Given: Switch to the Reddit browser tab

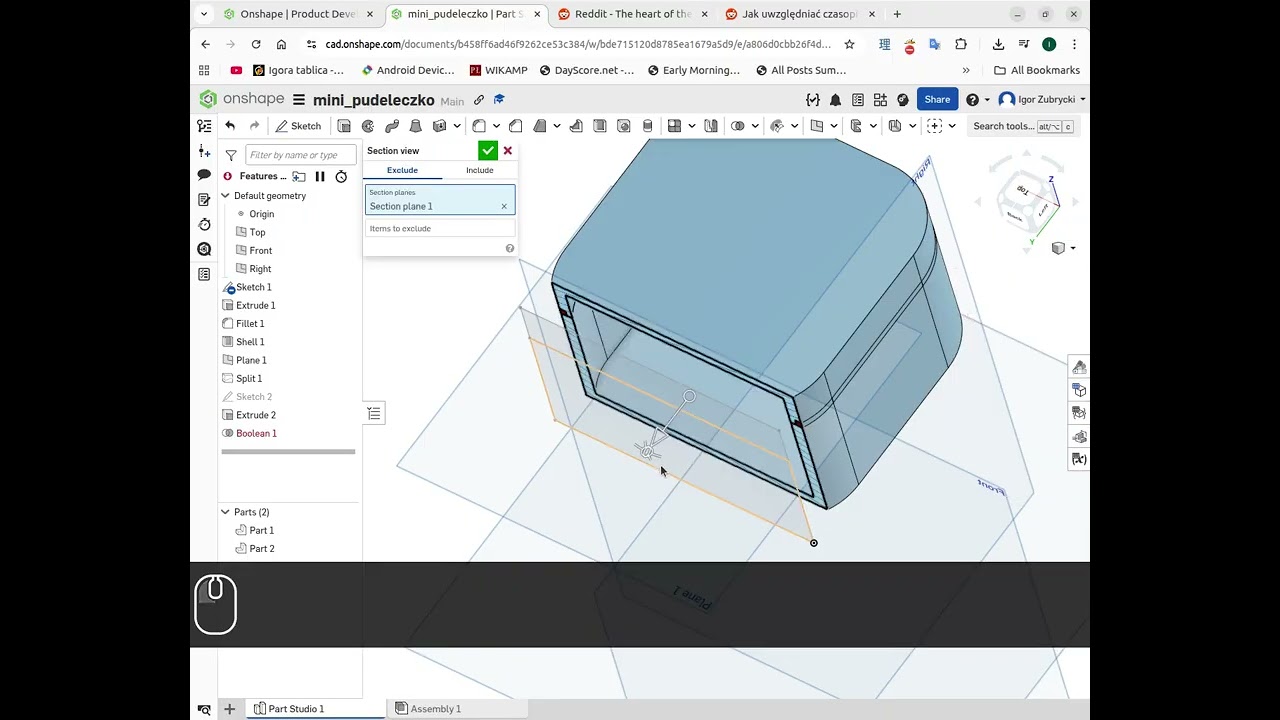Looking at the screenshot, I should 633,14.
